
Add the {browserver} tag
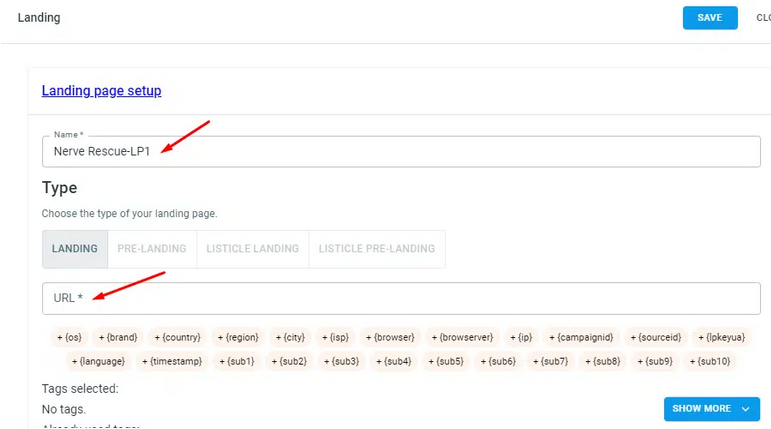pyautogui.click(x=462, y=337)
